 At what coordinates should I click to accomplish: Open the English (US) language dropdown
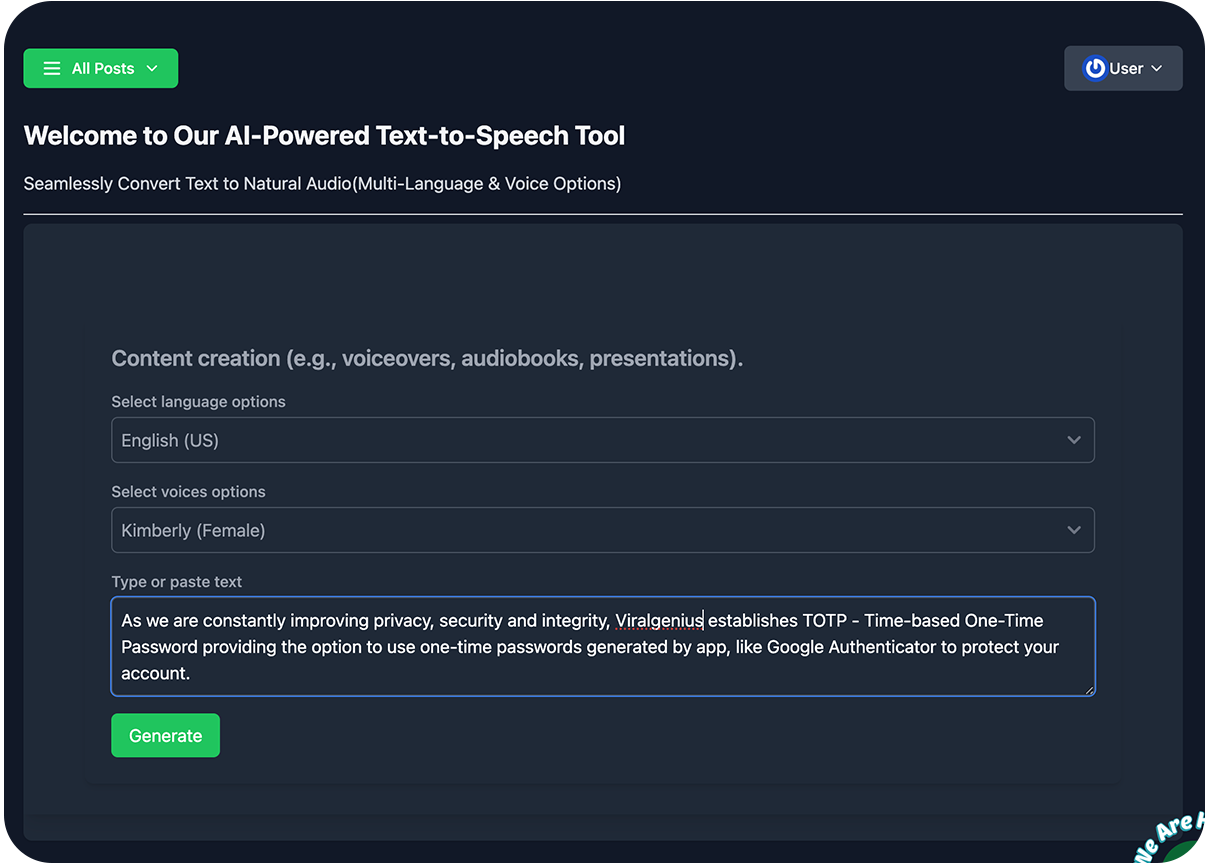pyautogui.click(x=603, y=440)
